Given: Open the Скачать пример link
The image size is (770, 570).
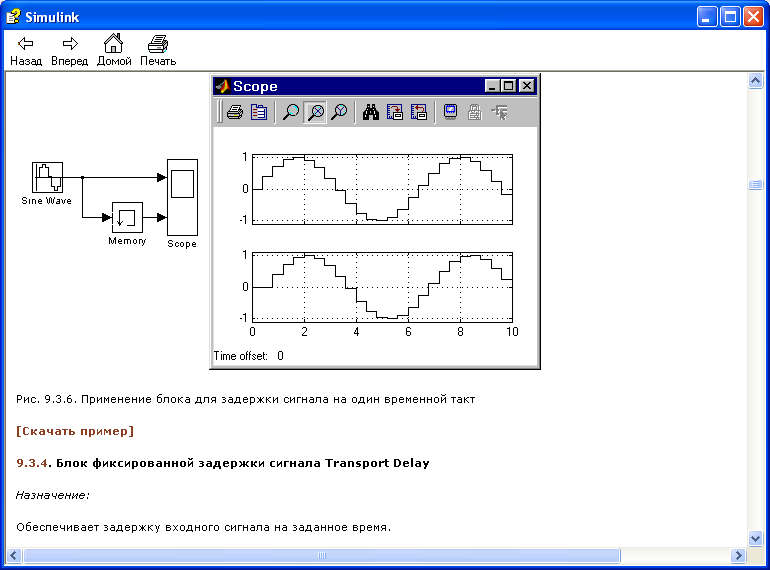Looking at the screenshot, I should click(x=75, y=431).
